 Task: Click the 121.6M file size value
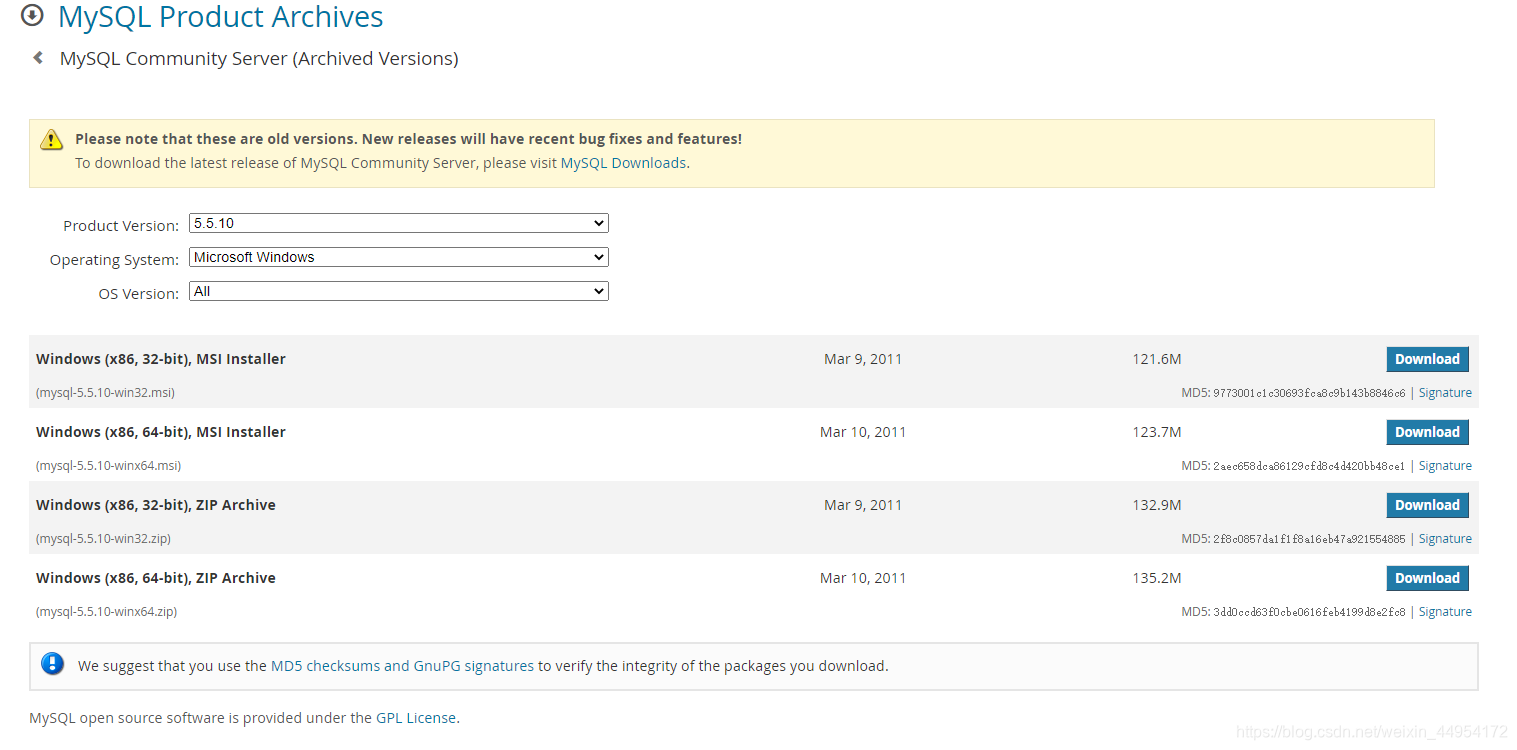click(x=1157, y=359)
